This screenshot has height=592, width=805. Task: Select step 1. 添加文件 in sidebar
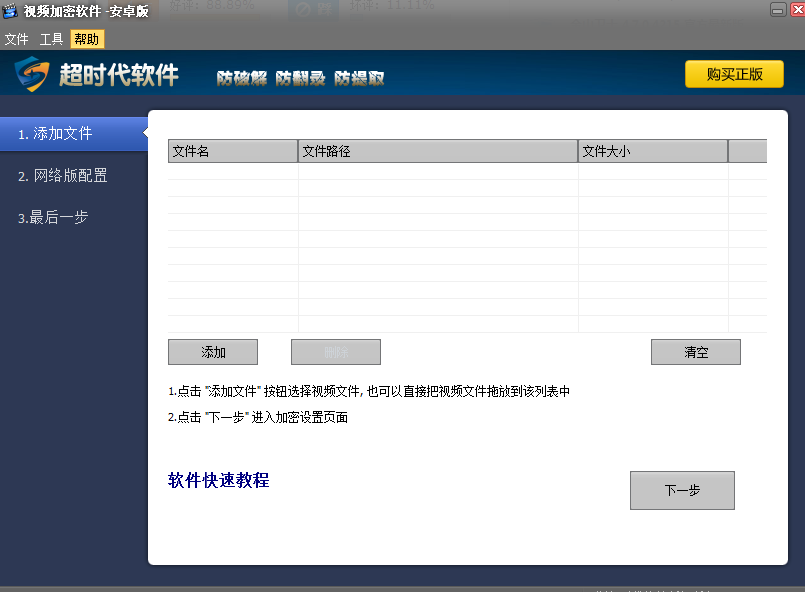point(74,134)
